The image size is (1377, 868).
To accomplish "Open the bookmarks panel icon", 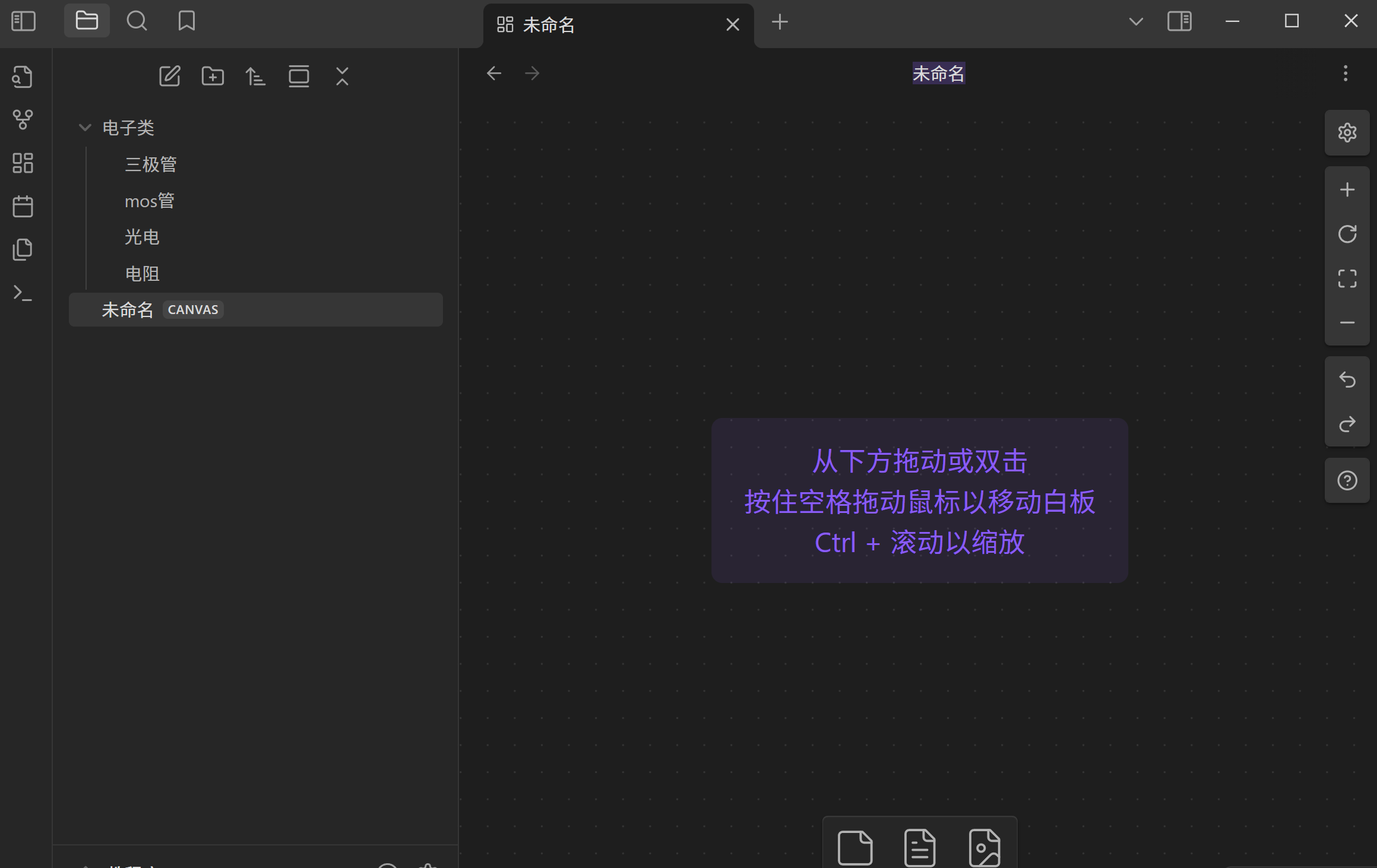I will [186, 21].
